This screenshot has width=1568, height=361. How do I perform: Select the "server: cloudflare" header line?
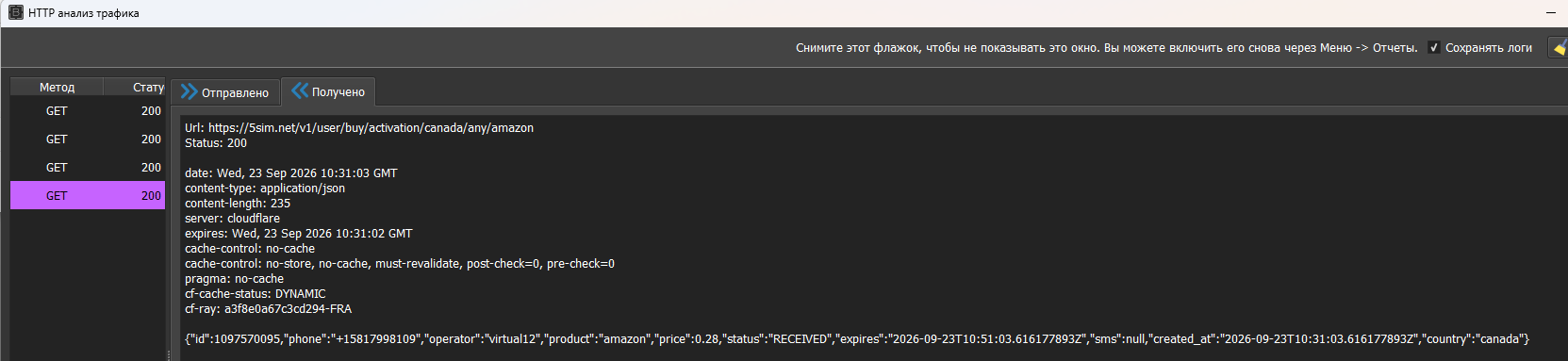(232, 218)
